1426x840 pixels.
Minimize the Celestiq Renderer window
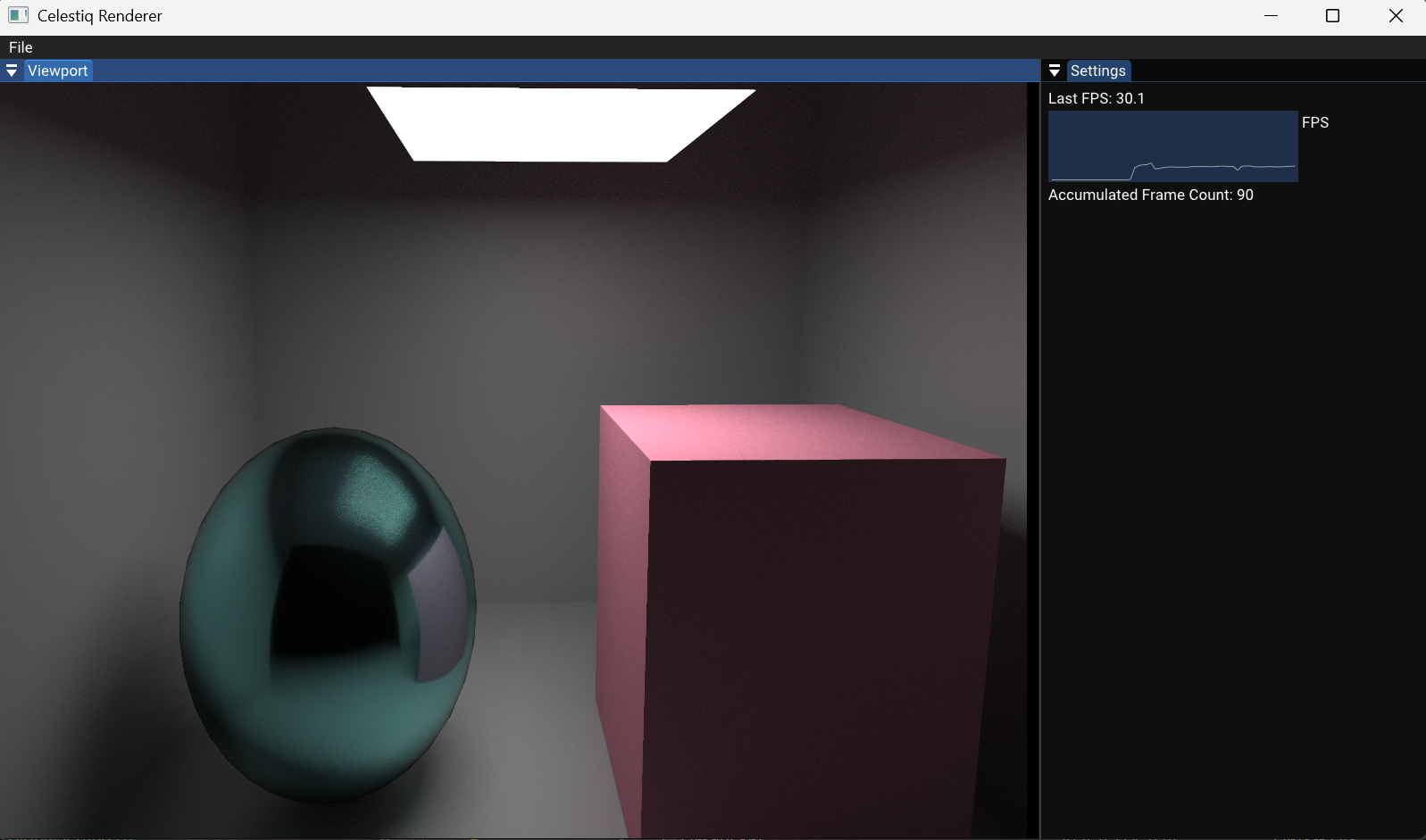click(x=1271, y=16)
